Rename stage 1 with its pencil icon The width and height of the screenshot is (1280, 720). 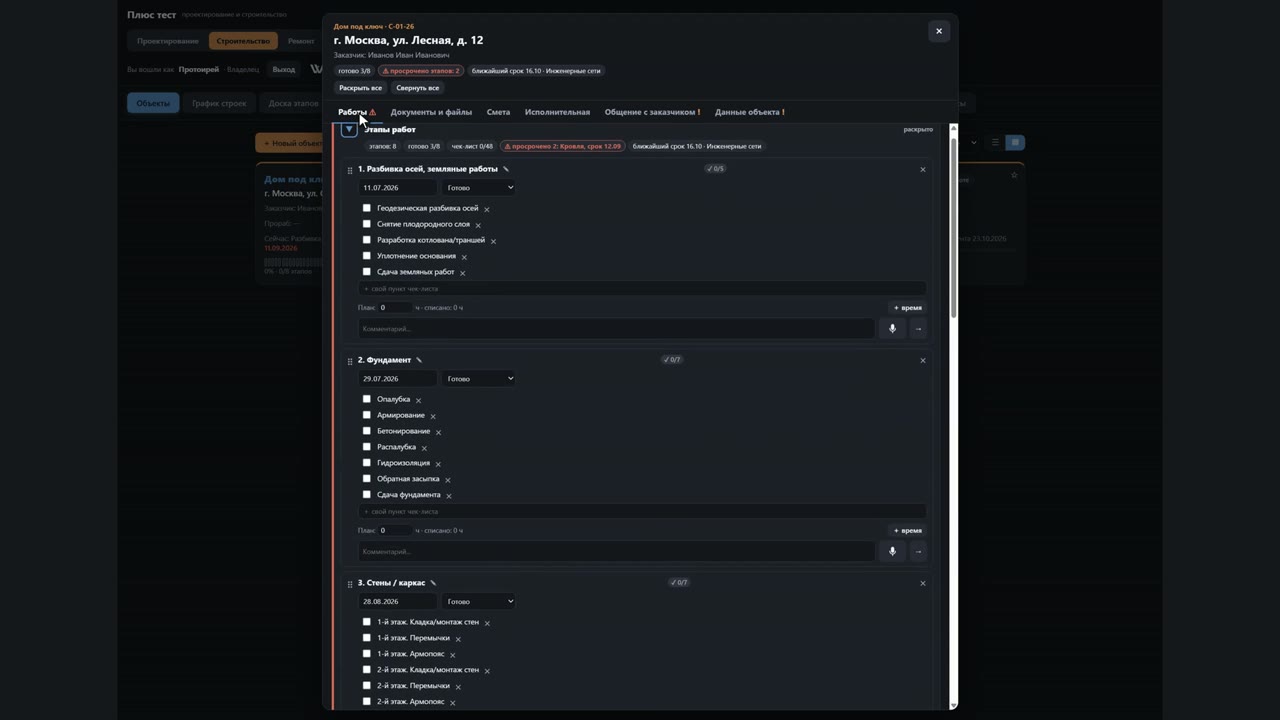pyautogui.click(x=506, y=169)
